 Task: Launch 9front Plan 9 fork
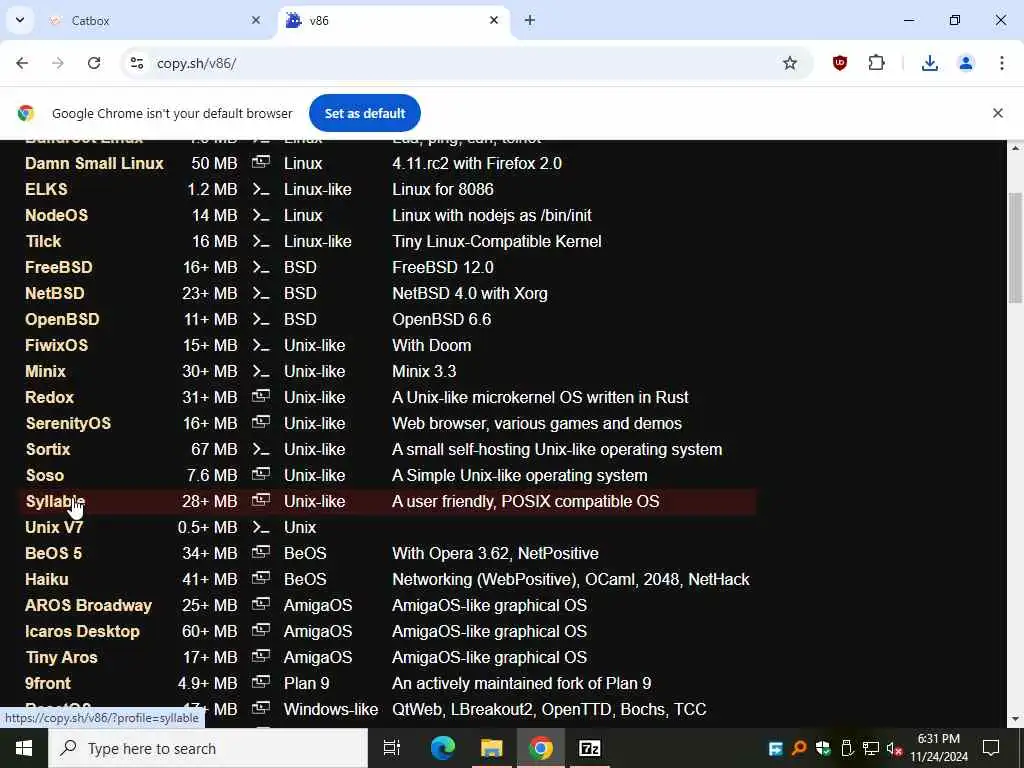[48, 684]
